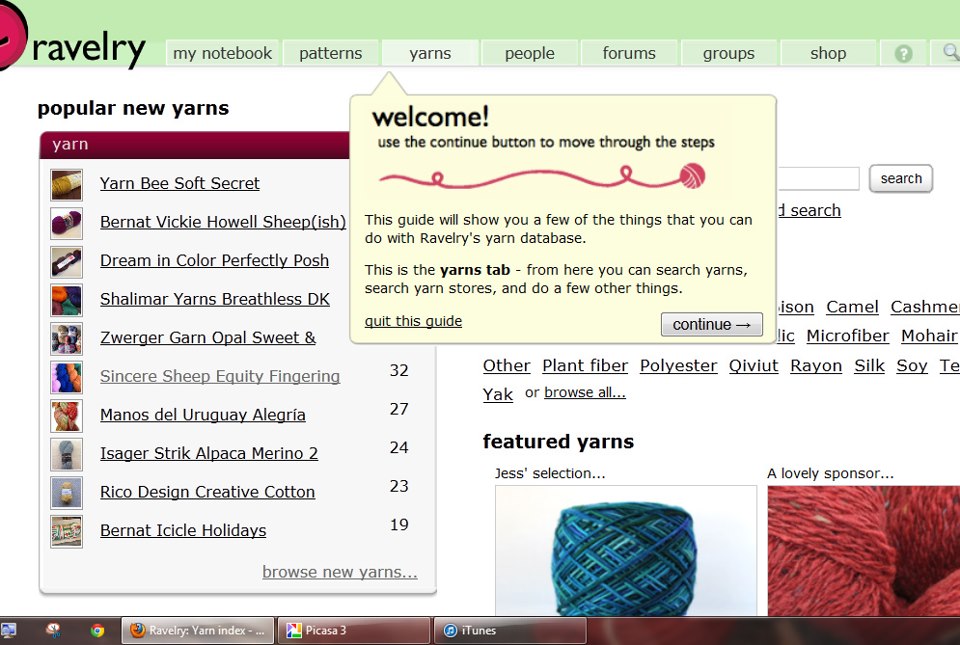View the Yarn Bee Soft Secret yarn
The height and width of the screenshot is (645, 960).
coord(179,183)
